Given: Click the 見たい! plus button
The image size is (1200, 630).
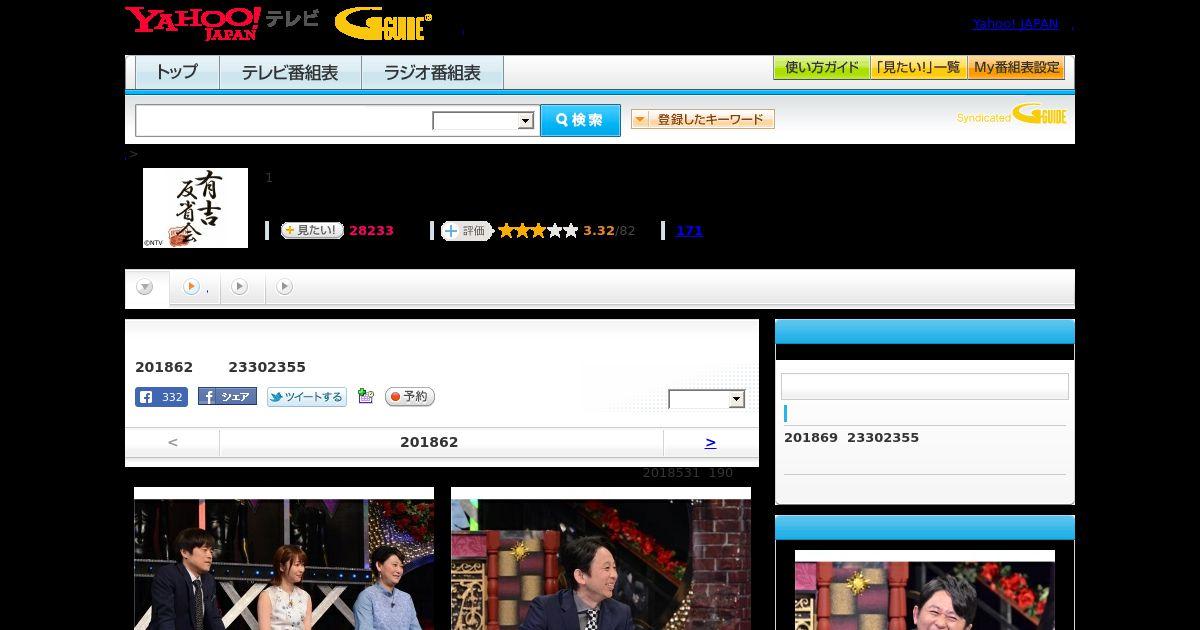Looking at the screenshot, I should click(x=312, y=230).
